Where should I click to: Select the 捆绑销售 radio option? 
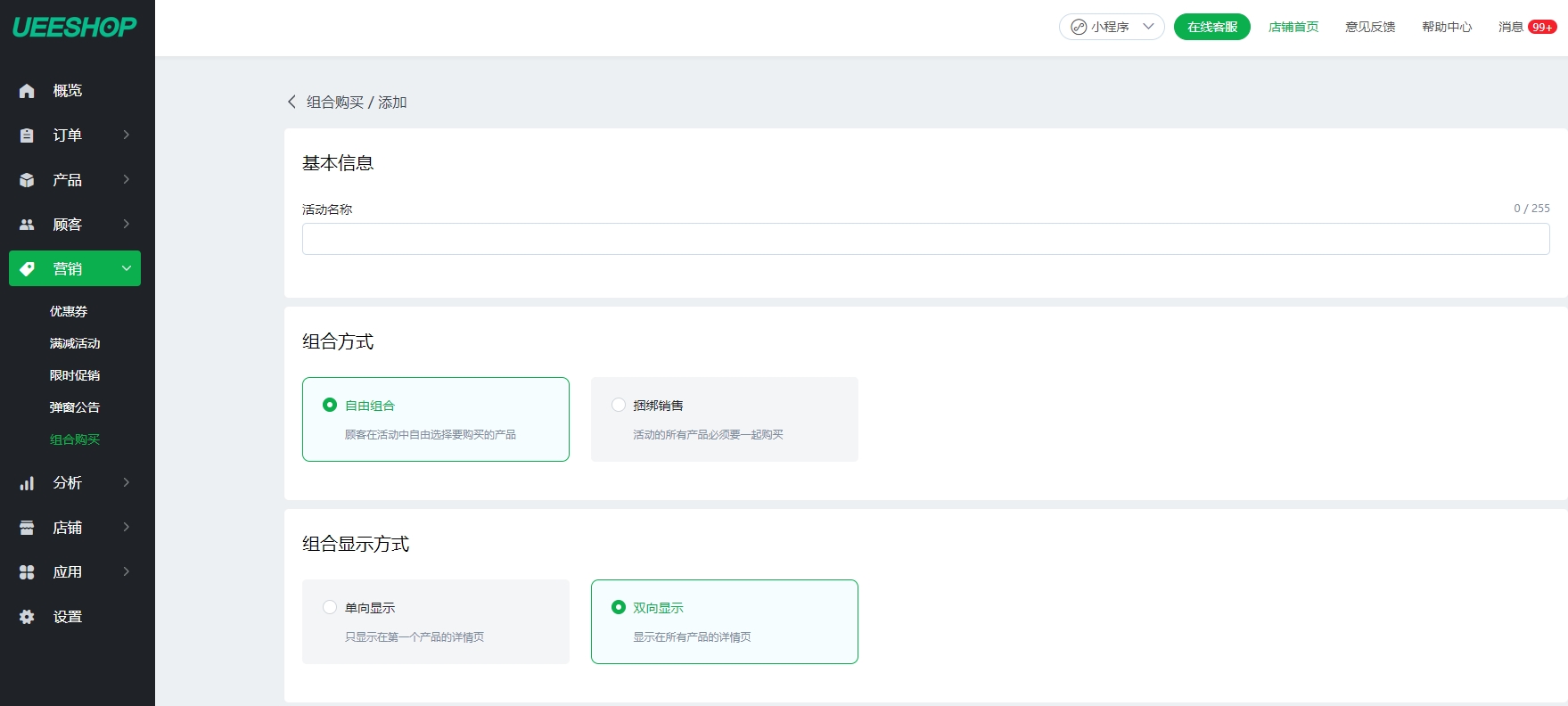pyautogui.click(x=619, y=405)
